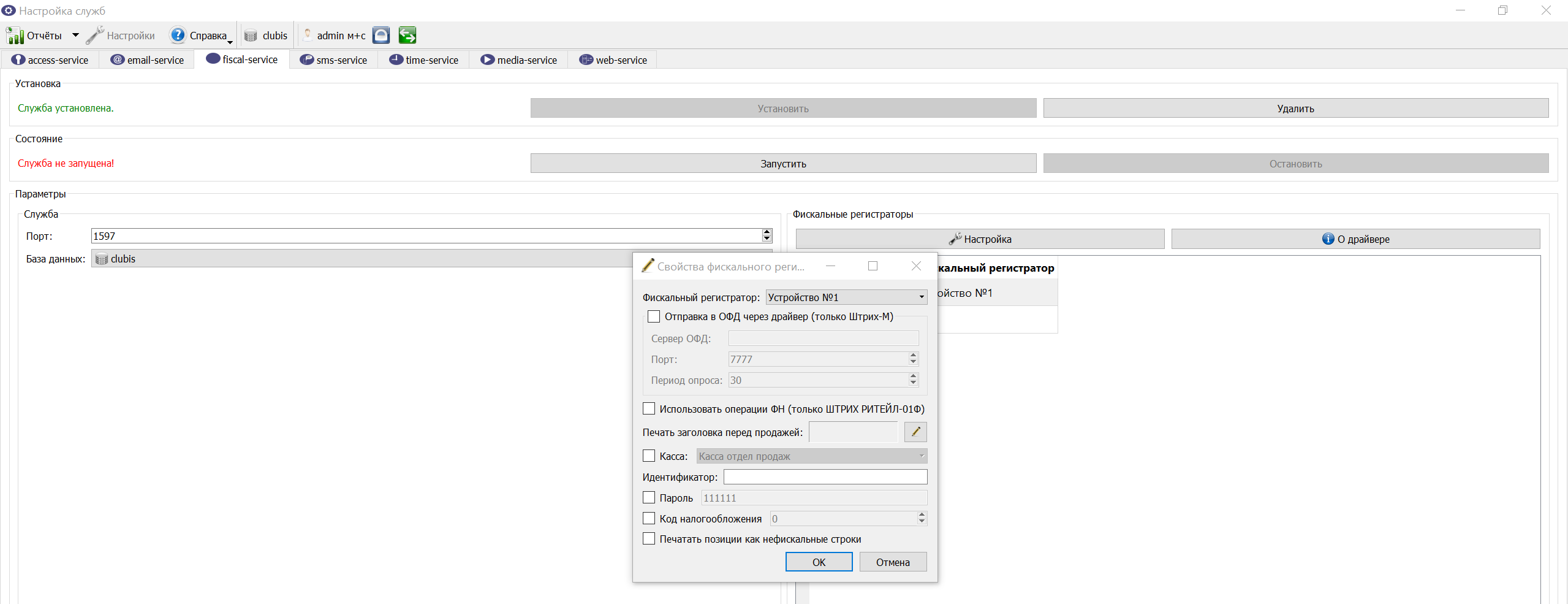Increase the service Порт 1597 spinner

tap(767, 232)
